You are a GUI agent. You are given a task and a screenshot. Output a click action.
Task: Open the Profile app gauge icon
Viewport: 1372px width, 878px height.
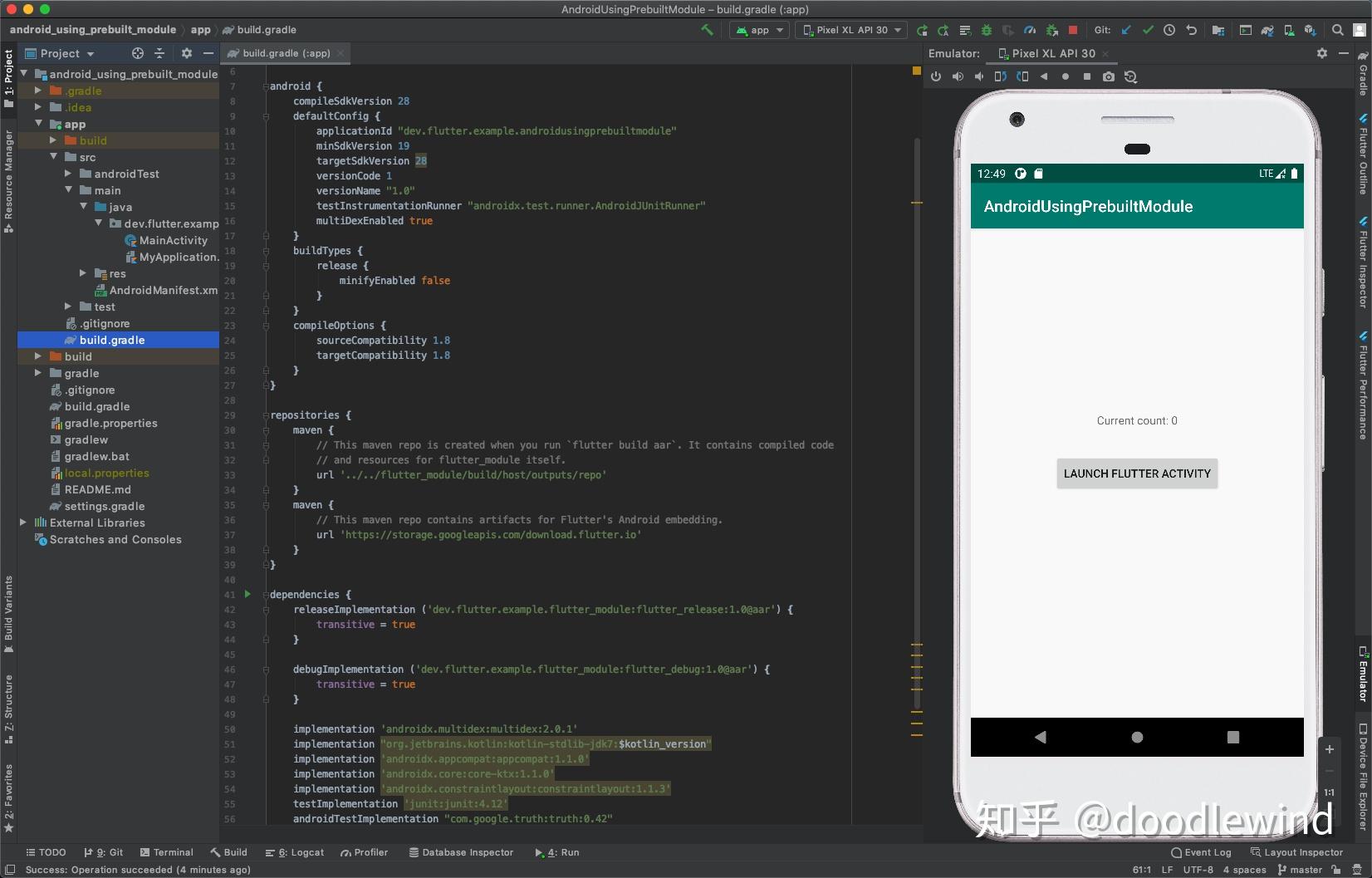[1030, 30]
